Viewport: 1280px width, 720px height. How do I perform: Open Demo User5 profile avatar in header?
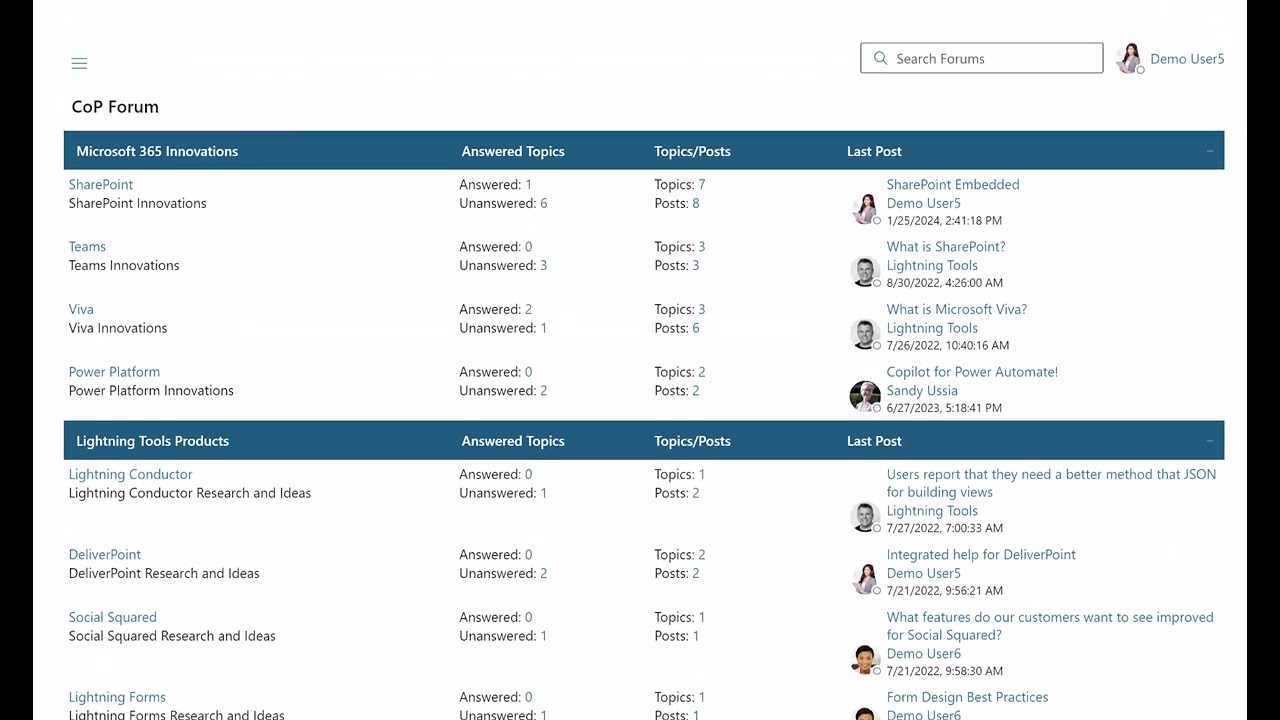[x=1130, y=58]
